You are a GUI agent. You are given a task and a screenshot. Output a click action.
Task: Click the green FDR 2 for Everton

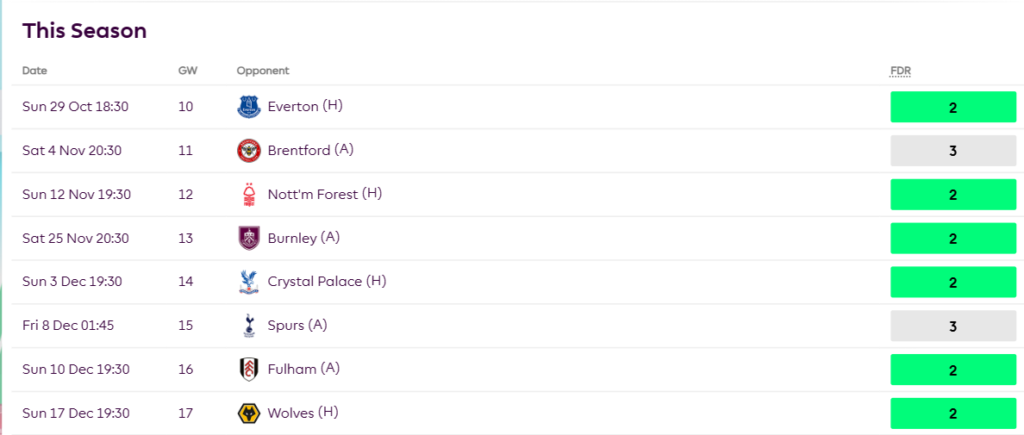click(953, 107)
